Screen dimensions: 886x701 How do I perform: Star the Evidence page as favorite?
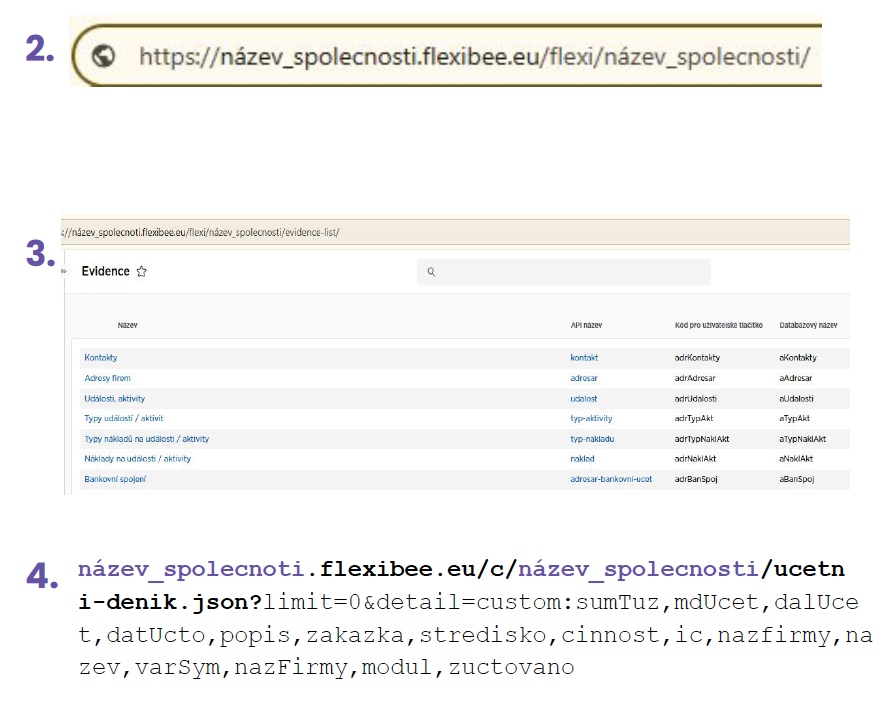pyautogui.click(x=142, y=272)
